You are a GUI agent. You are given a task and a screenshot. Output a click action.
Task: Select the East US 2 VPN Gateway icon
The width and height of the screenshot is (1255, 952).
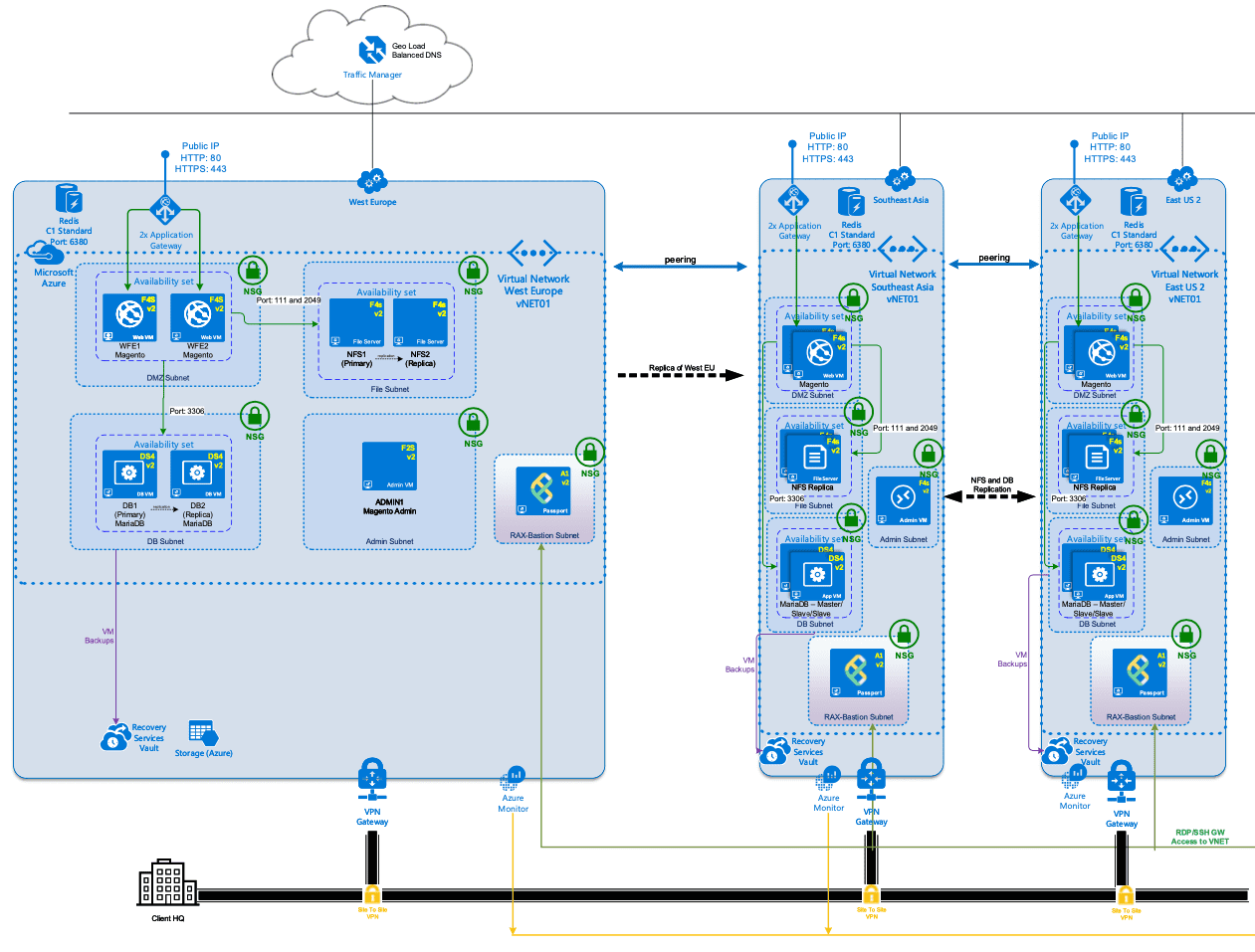1122,783
